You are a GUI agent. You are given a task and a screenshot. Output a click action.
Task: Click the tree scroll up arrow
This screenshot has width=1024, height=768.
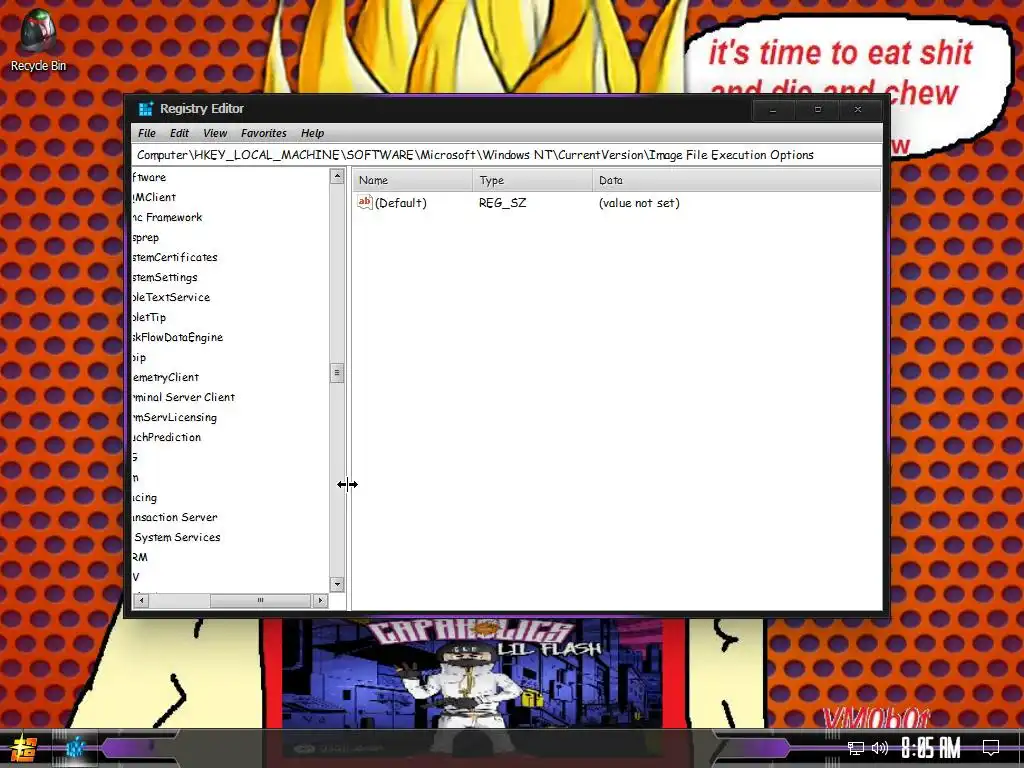coord(337,176)
